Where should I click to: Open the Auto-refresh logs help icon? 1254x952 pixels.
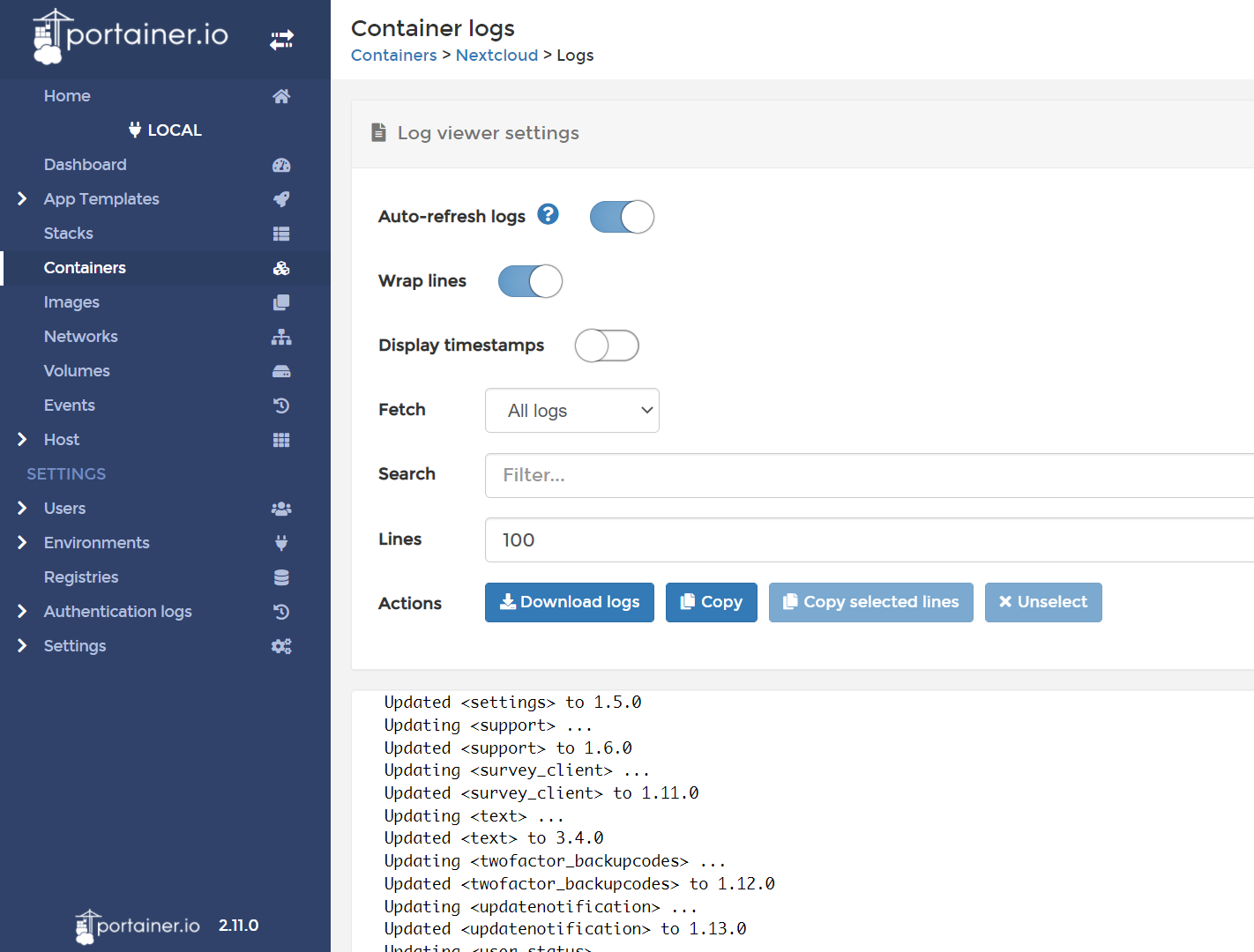(548, 214)
